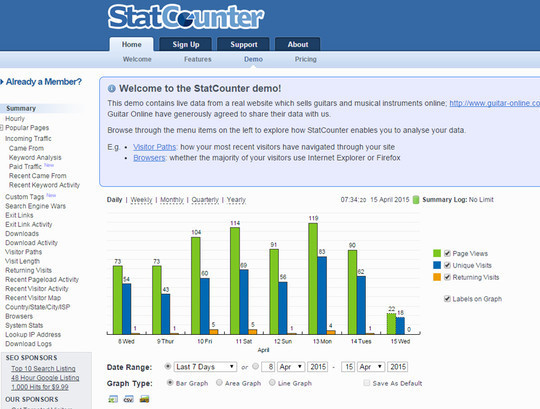Open the Visitor Paths link in welcome box
Image resolution: width=540 pixels, height=409 pixels.
[154, 147]
